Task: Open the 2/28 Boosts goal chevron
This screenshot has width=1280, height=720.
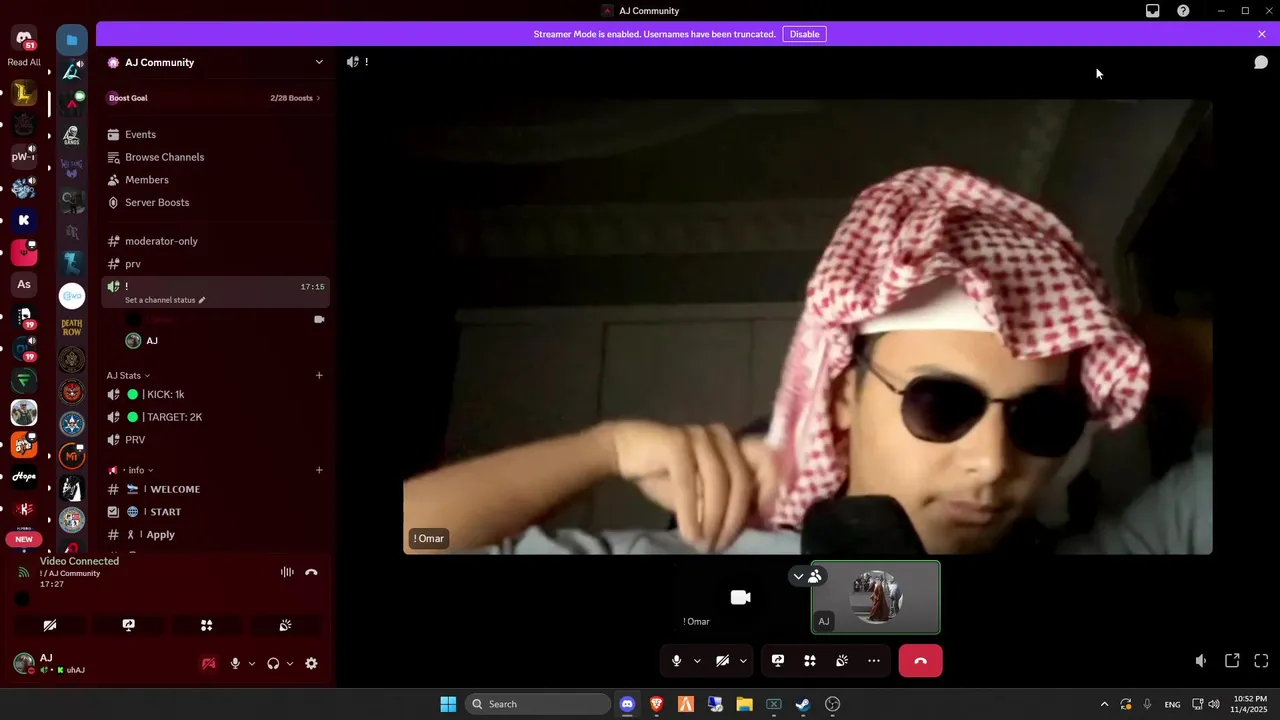Action: [x=318, y=98]
